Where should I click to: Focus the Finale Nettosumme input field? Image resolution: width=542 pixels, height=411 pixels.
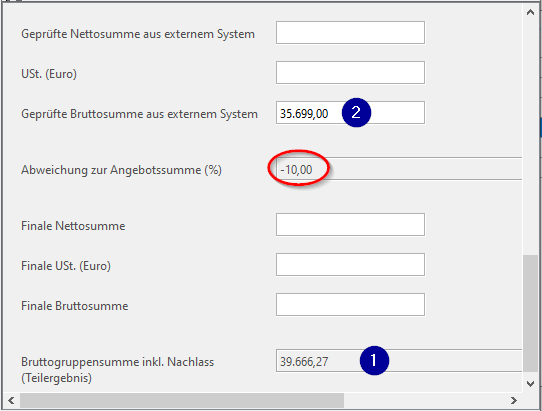point(350,224)
